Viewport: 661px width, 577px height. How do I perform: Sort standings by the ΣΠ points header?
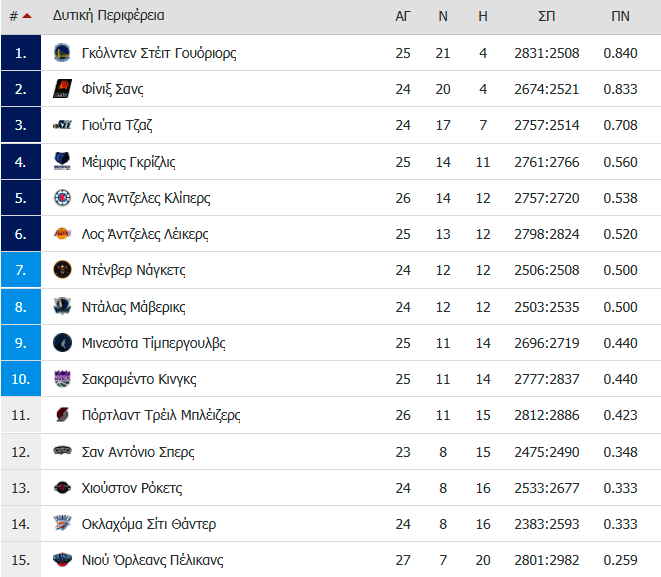tap(546, 16)
